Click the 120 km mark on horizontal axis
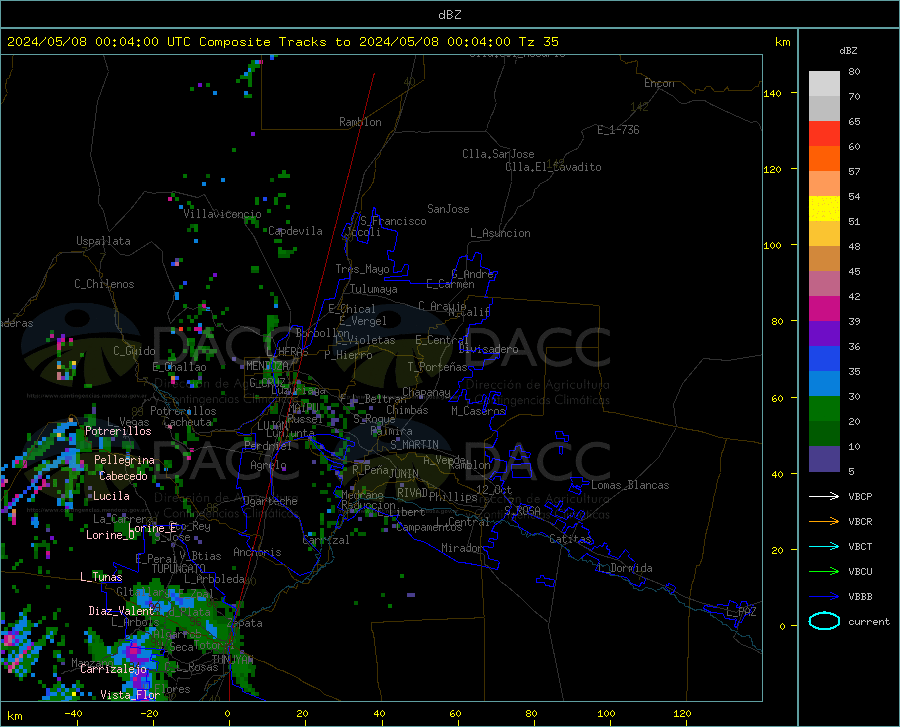The image size is (900, 727). tap(682, 713)
